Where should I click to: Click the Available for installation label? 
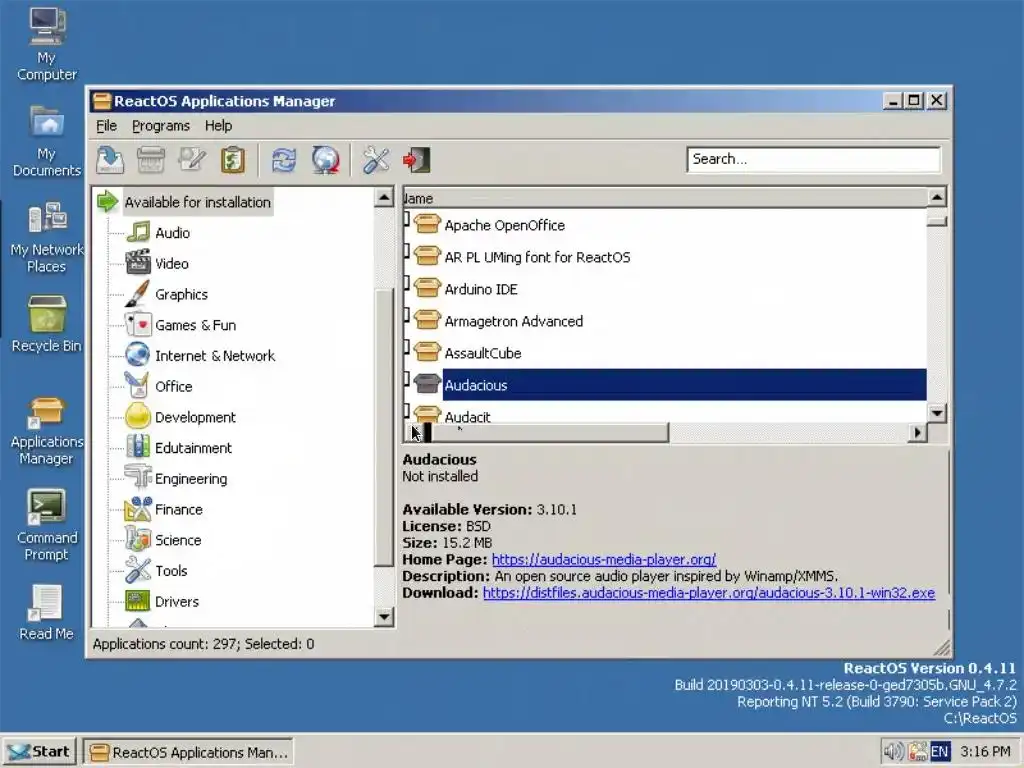[197, 202]
